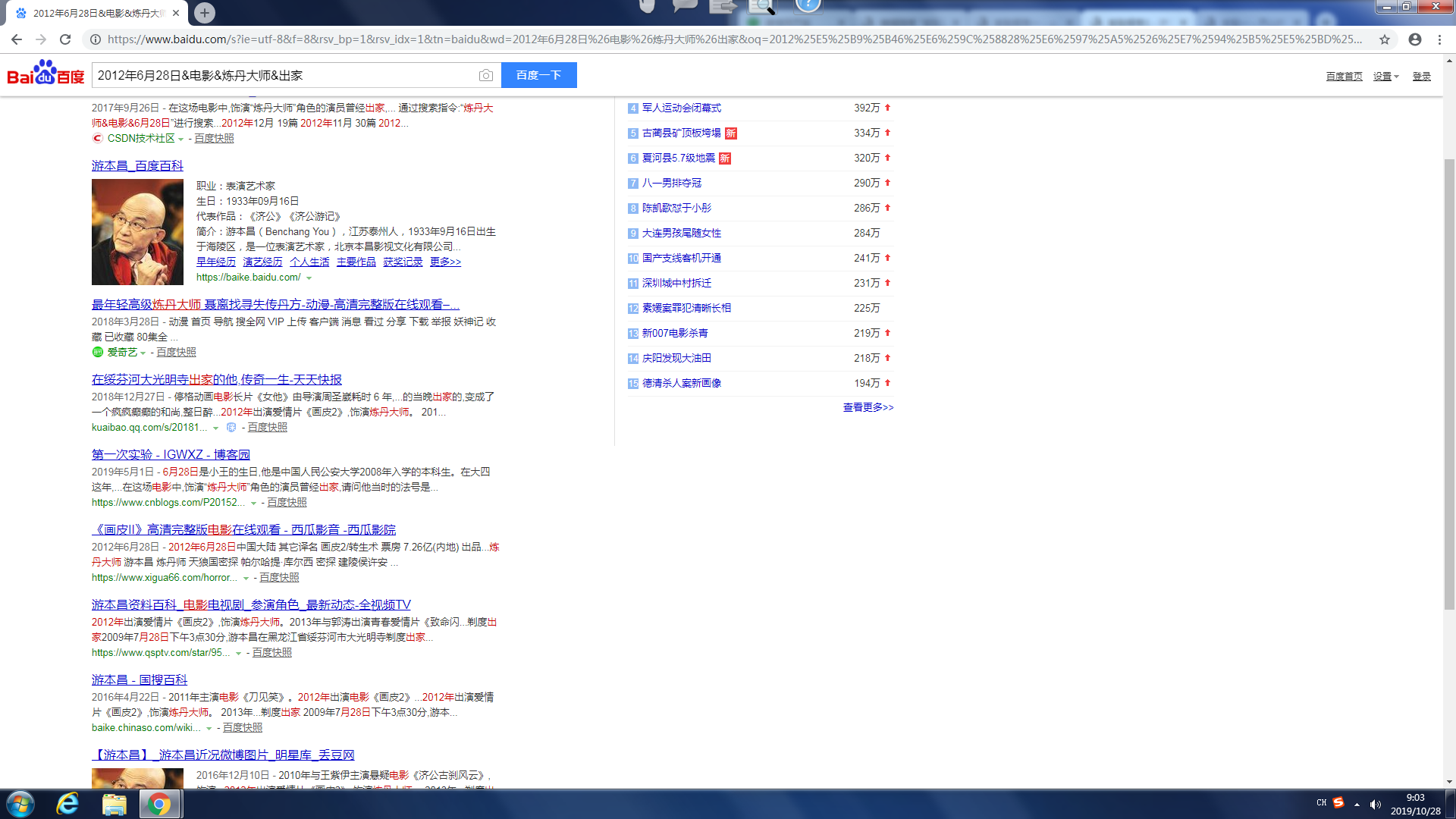Click the 游本昌 portrait thumbnail
This screenshot has height=819, width=1456.
(x=137, y=232)
